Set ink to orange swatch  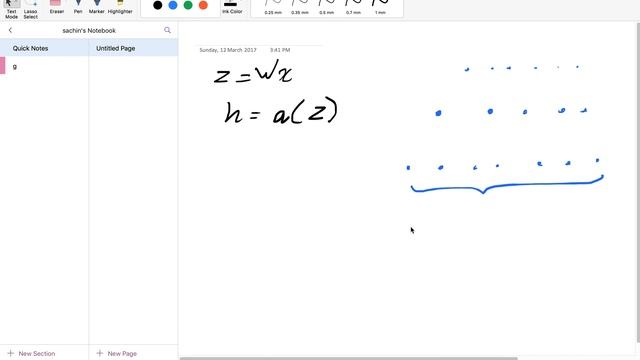[x=203, y=5]
